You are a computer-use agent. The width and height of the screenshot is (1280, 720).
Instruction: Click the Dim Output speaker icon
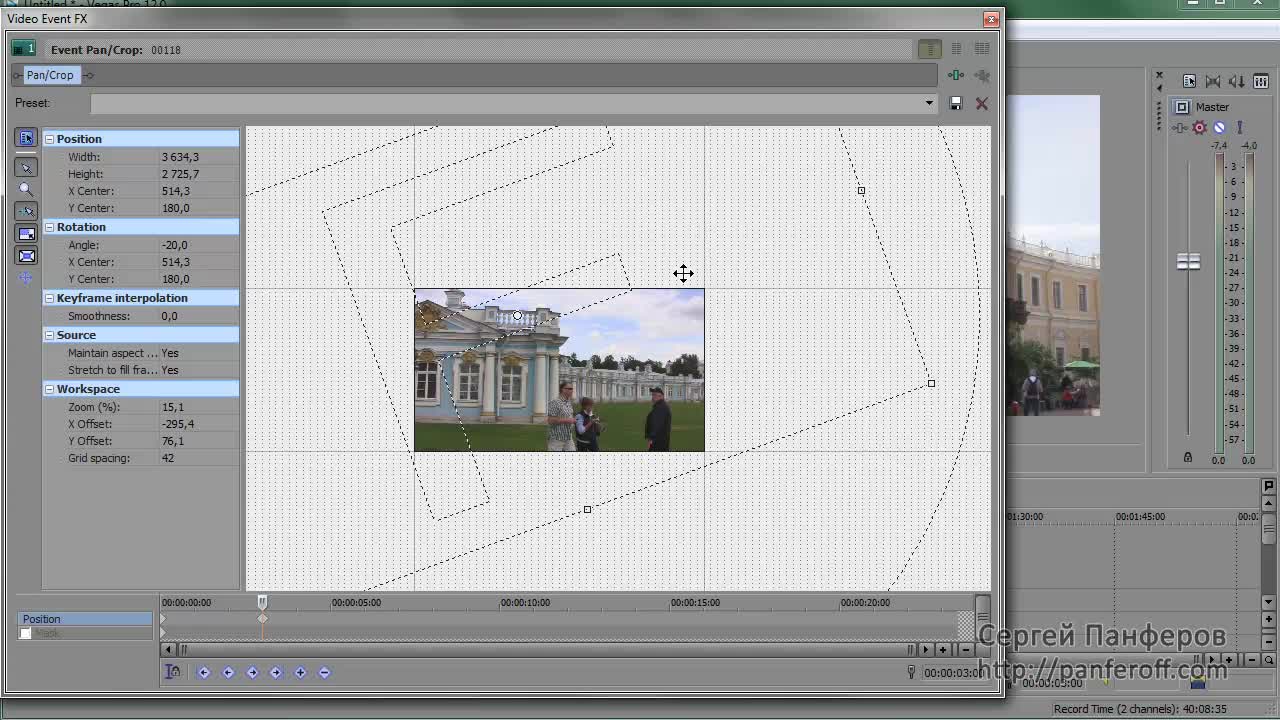pos(1237,81)
